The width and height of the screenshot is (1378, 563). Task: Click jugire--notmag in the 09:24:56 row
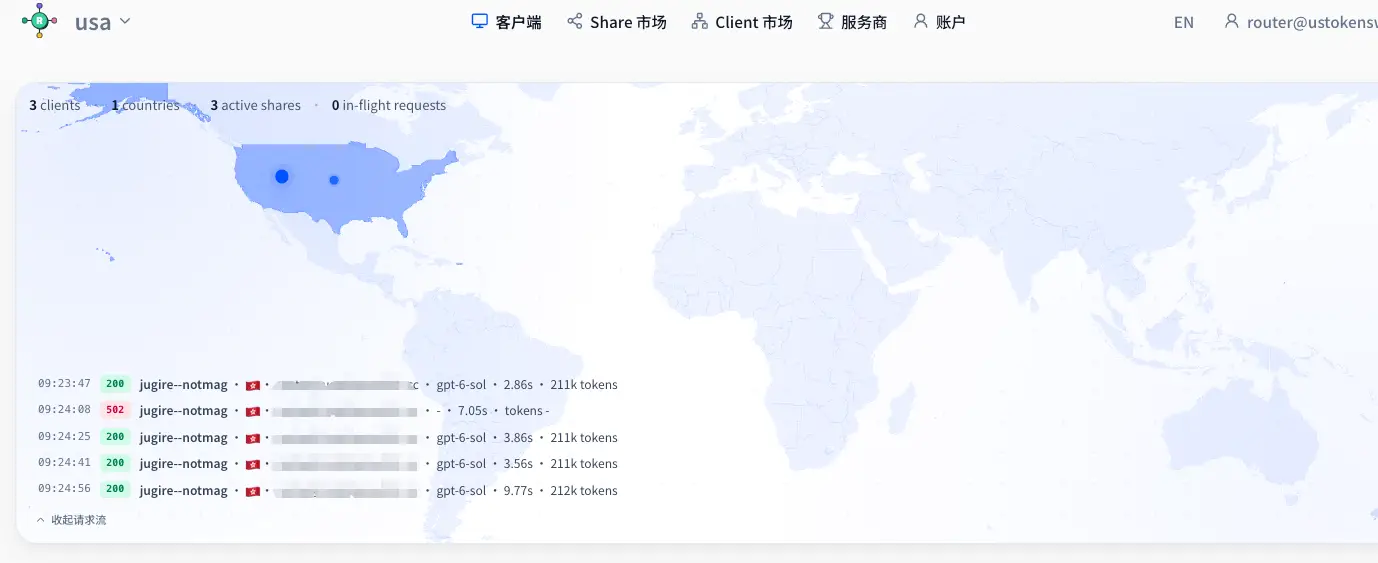pos(184,490)
